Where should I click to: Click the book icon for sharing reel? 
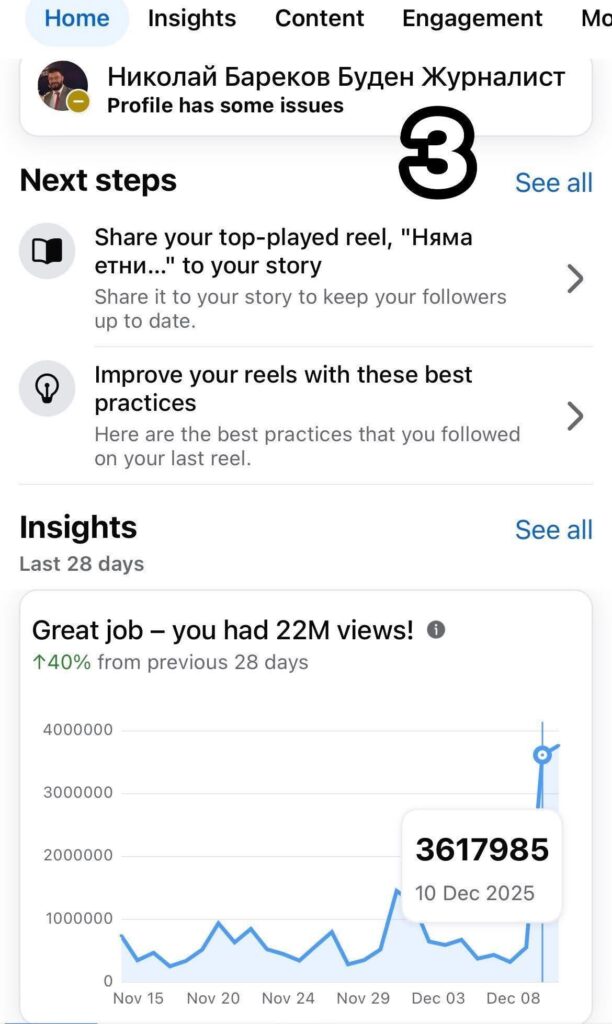pos(47,251)
